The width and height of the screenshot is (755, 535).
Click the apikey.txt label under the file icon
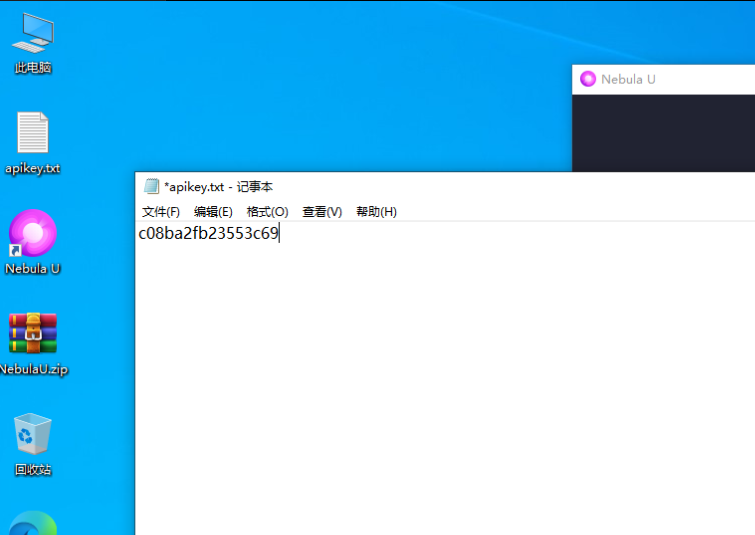click(x=33, y=168)
